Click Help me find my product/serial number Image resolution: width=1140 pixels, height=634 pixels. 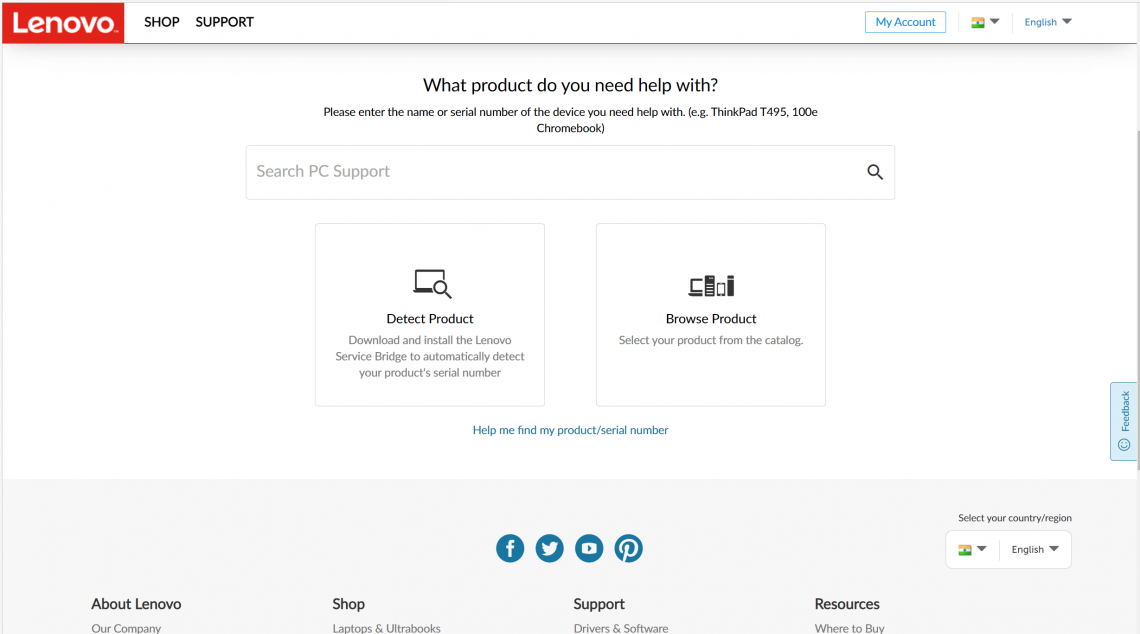pyautogui.click(x=570, y=430)
